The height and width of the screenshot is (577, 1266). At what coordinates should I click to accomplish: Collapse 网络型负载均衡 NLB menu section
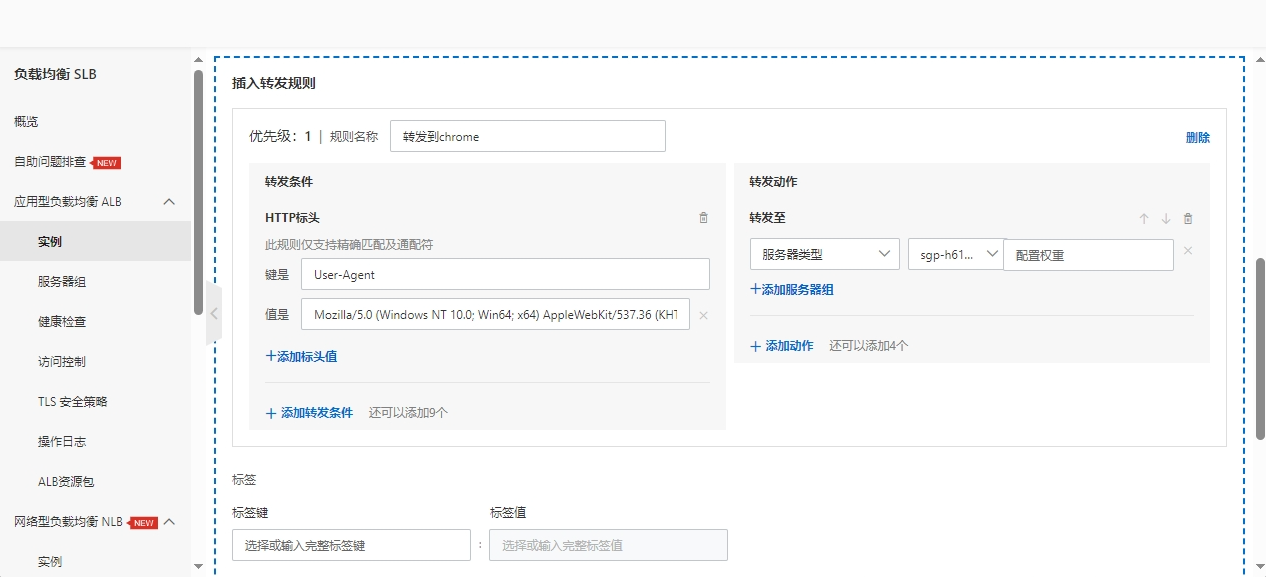point(169,522)
